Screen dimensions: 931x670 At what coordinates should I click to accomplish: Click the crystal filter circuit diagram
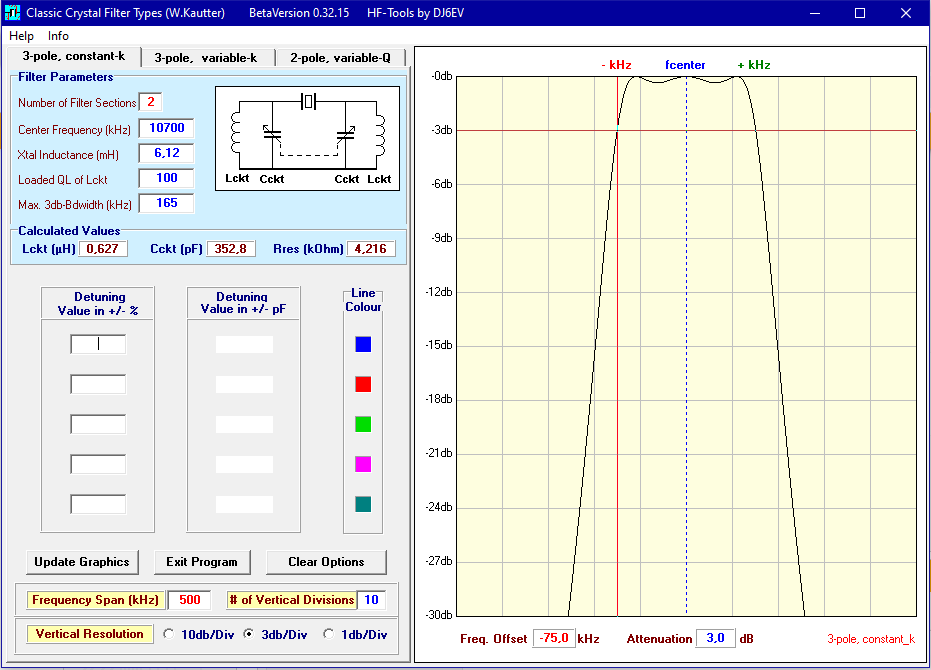(308, 138)
